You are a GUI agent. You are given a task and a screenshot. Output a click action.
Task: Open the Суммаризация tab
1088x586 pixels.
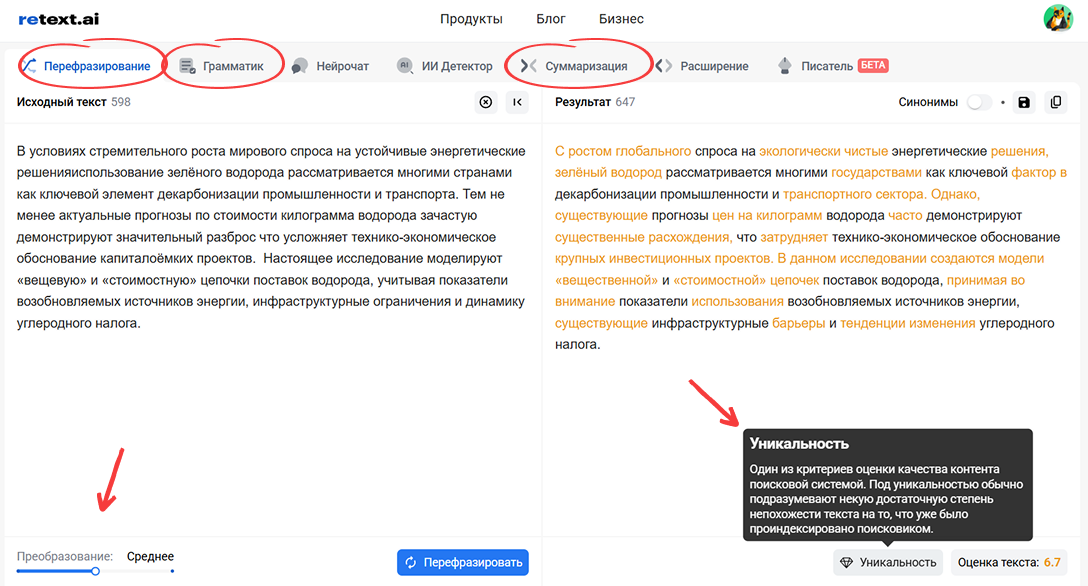576,66
